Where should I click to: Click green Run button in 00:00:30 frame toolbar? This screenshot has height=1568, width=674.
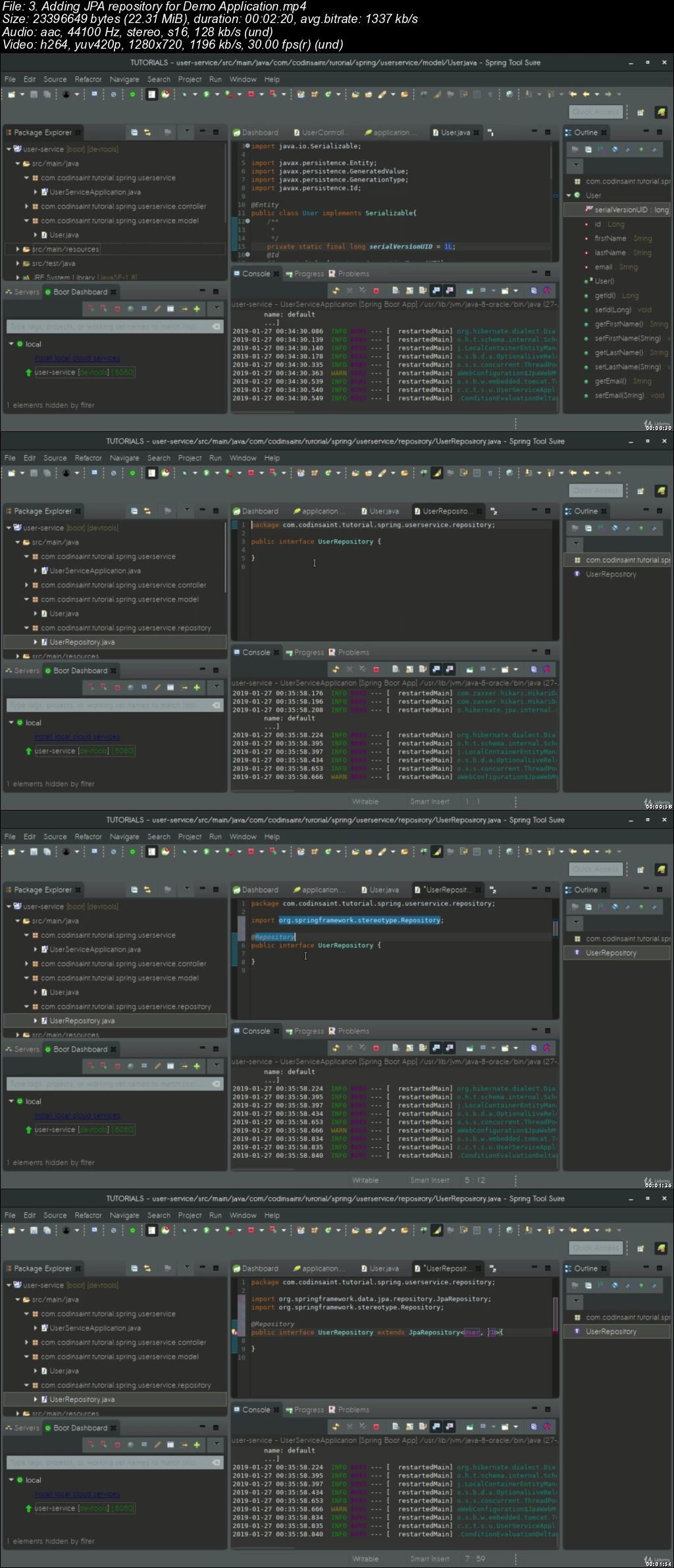[x=206, y=94]
